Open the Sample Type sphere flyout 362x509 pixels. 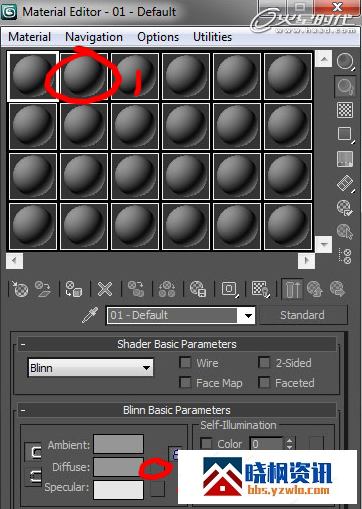345,62
